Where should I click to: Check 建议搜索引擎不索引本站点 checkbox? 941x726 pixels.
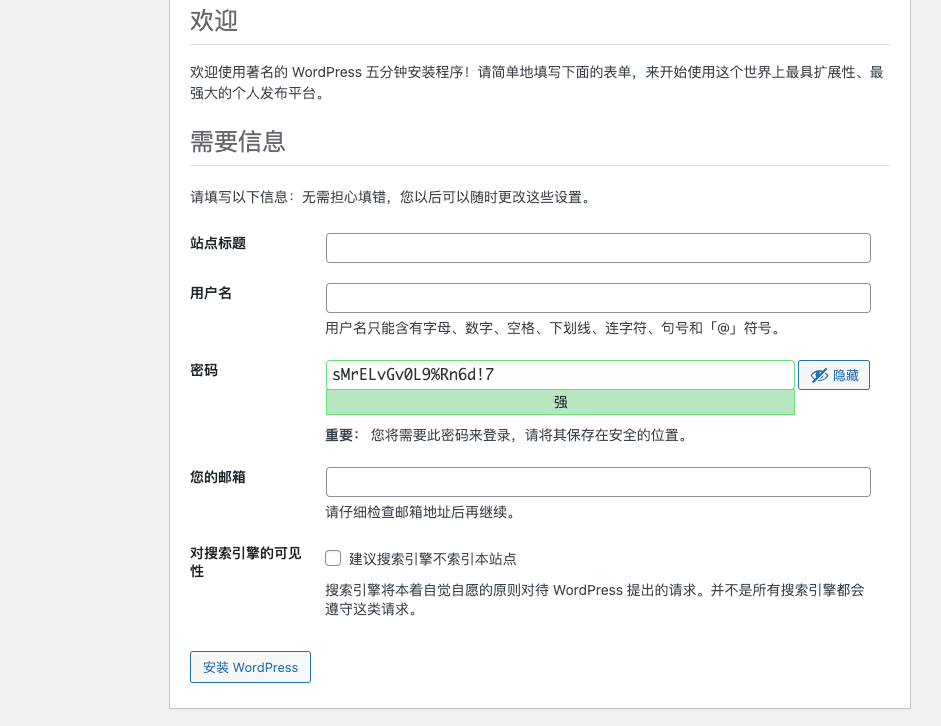point(333,559)
